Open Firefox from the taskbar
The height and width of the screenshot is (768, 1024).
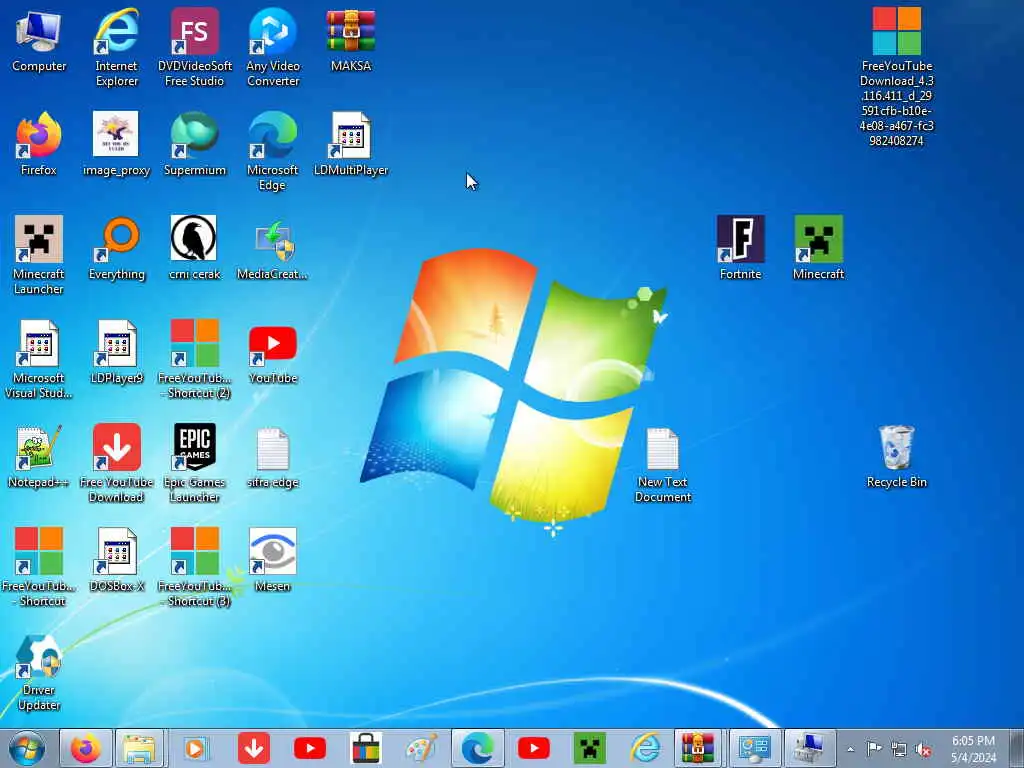point(86,748)
